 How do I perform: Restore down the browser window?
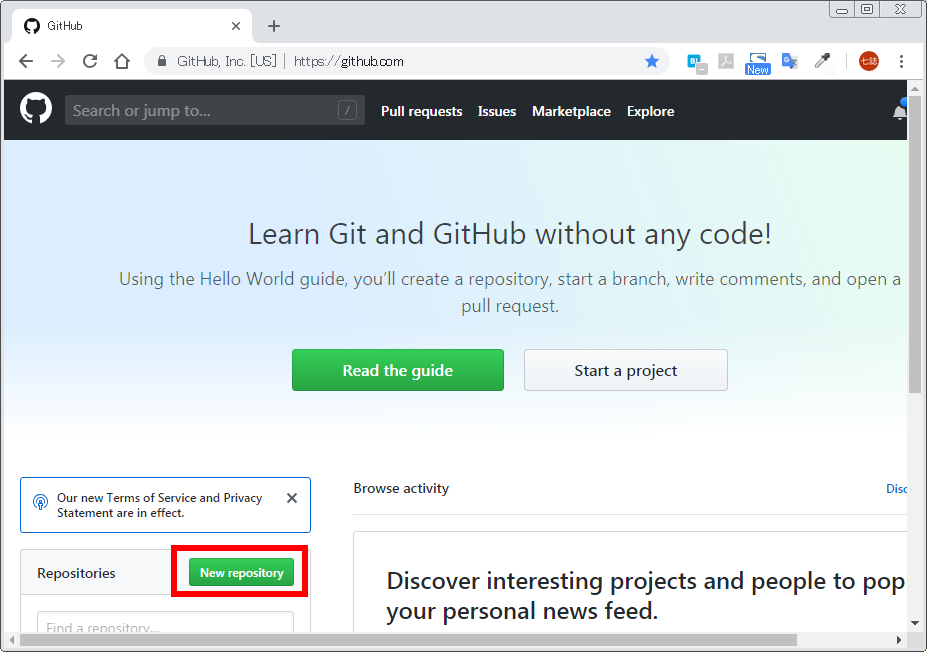pyautogui.click(x=867, y=9)
